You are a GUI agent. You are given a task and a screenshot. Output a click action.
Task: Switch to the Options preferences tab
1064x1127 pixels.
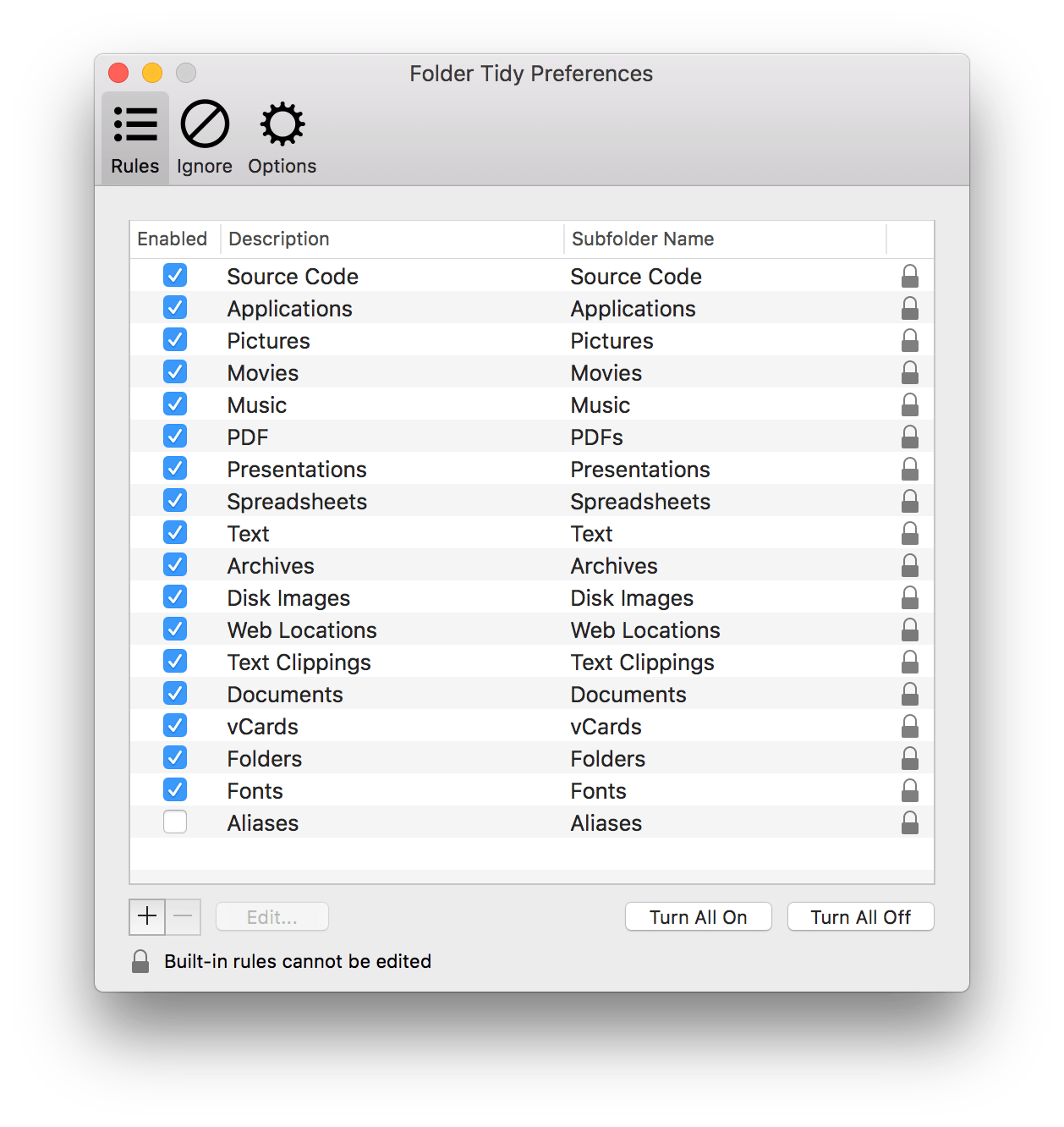(282, 137)
